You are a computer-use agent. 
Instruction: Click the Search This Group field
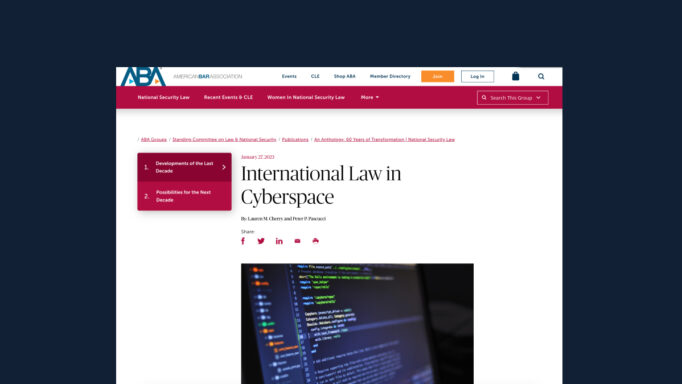[x=512, y=98]
